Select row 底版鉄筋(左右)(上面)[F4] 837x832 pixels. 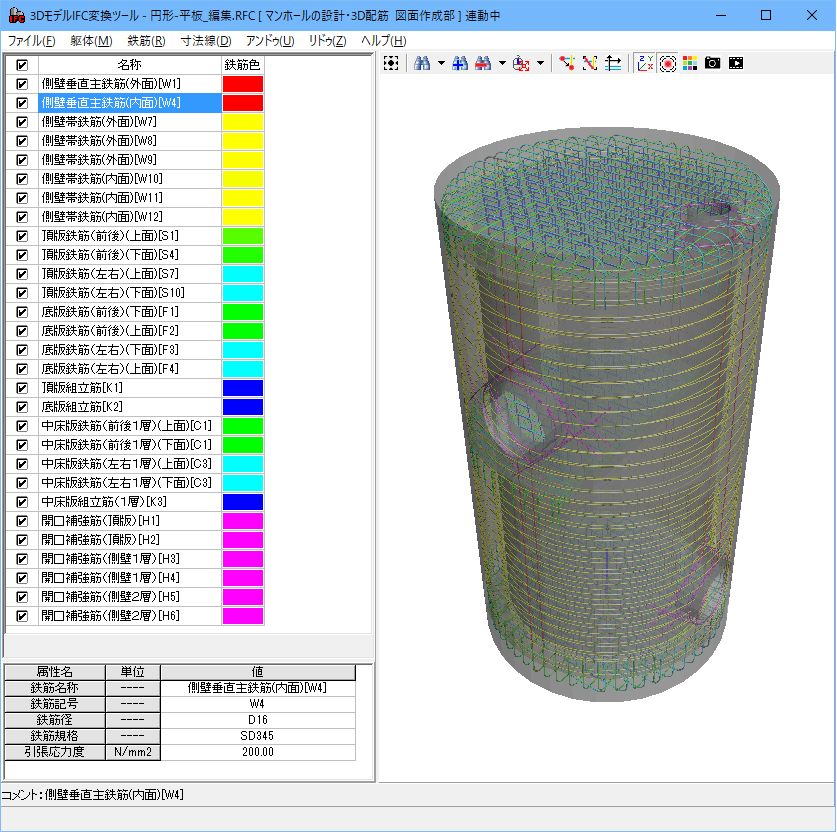(130, 369)
